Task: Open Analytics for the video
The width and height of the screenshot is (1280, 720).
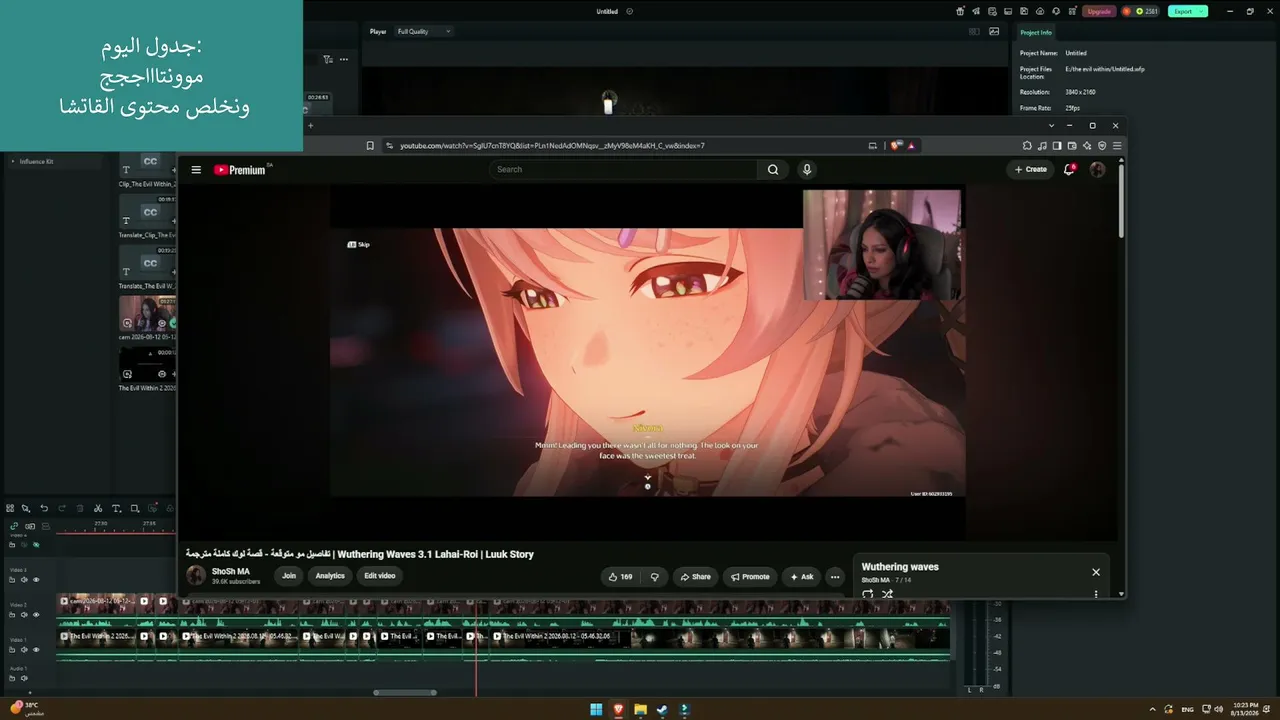Action: click(330, 576)
